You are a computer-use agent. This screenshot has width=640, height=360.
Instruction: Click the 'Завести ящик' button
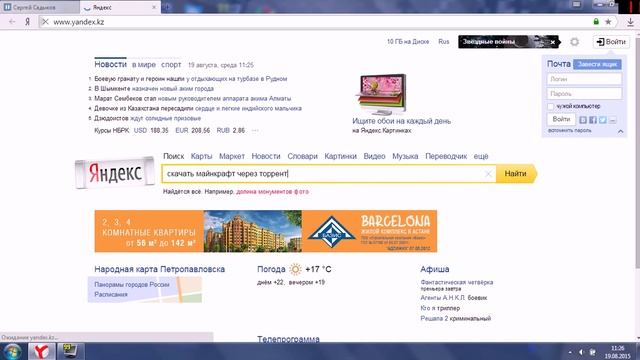click(x=597, y=64)
